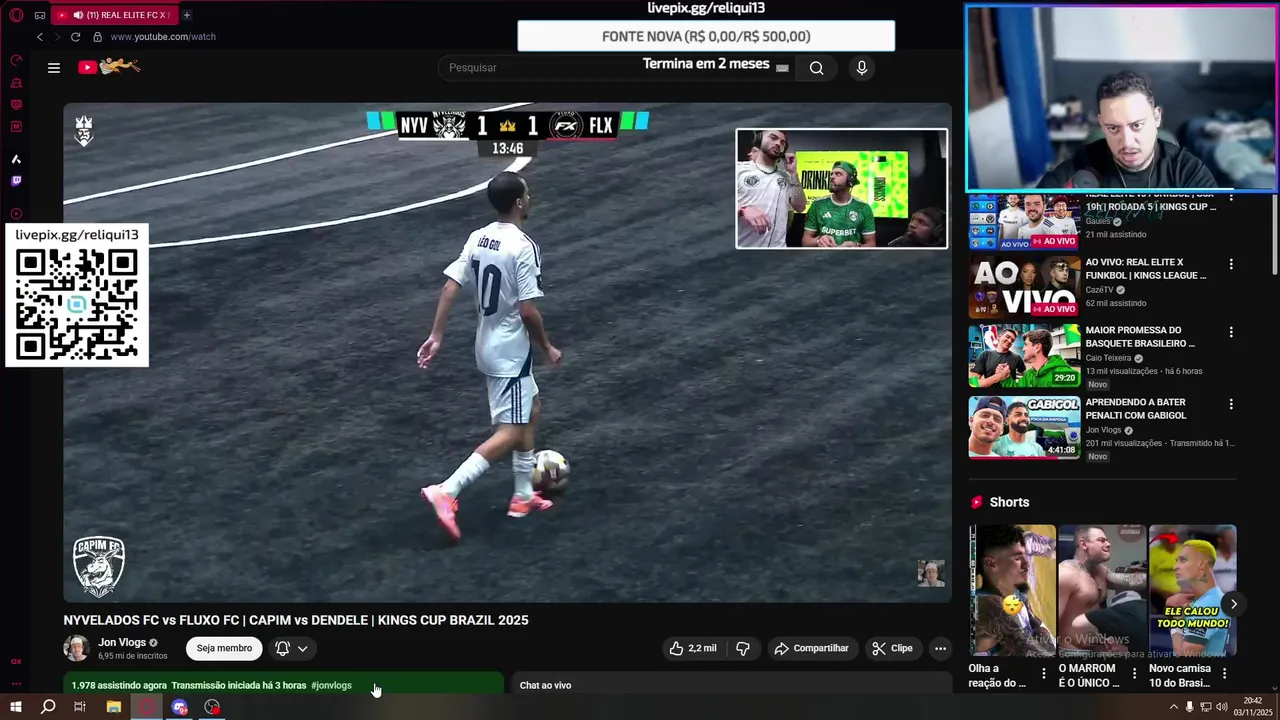
Task: Open menu for 'Novo camisa 10' short
Action: 1224,674
